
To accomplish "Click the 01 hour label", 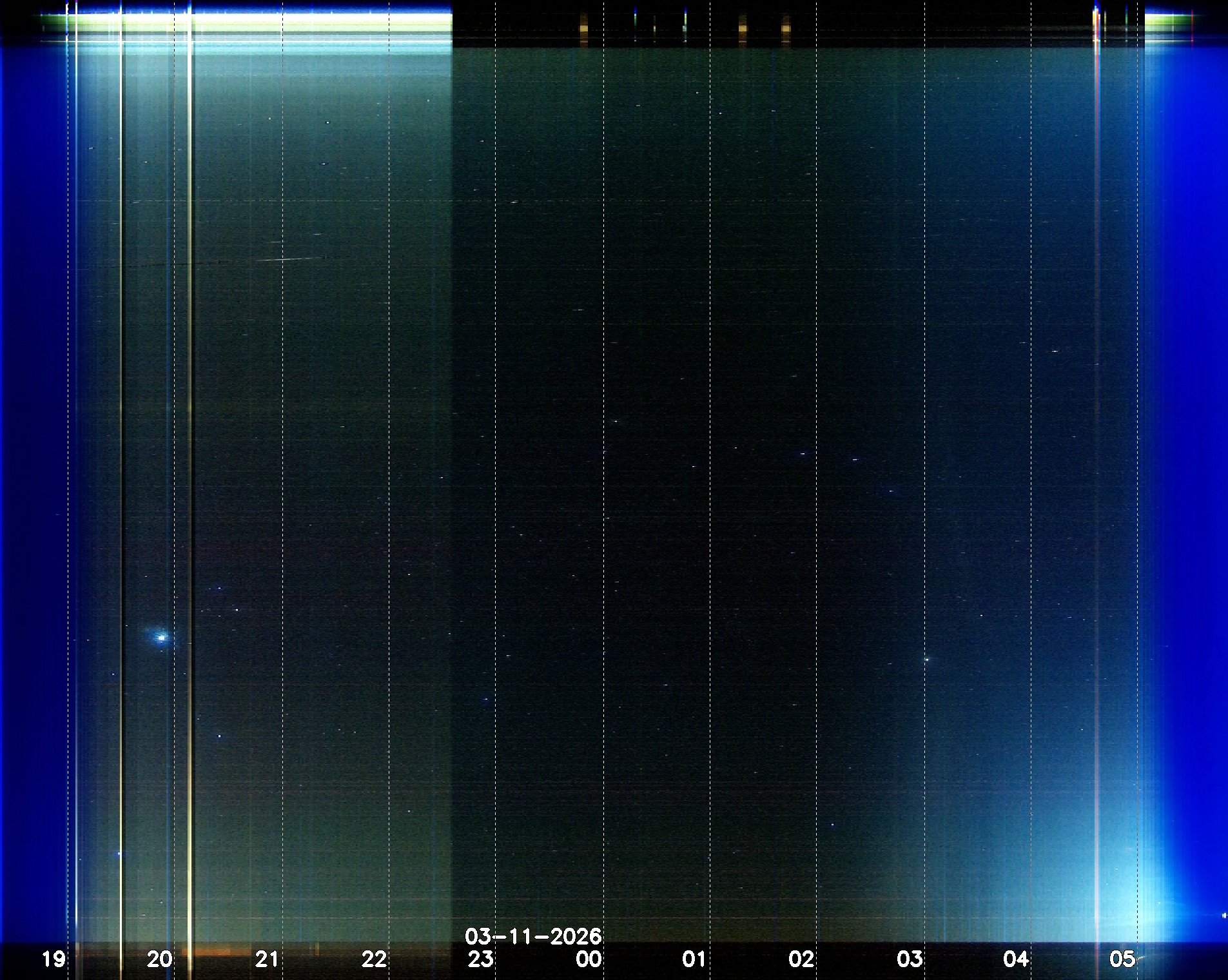I will click(694, 959).
